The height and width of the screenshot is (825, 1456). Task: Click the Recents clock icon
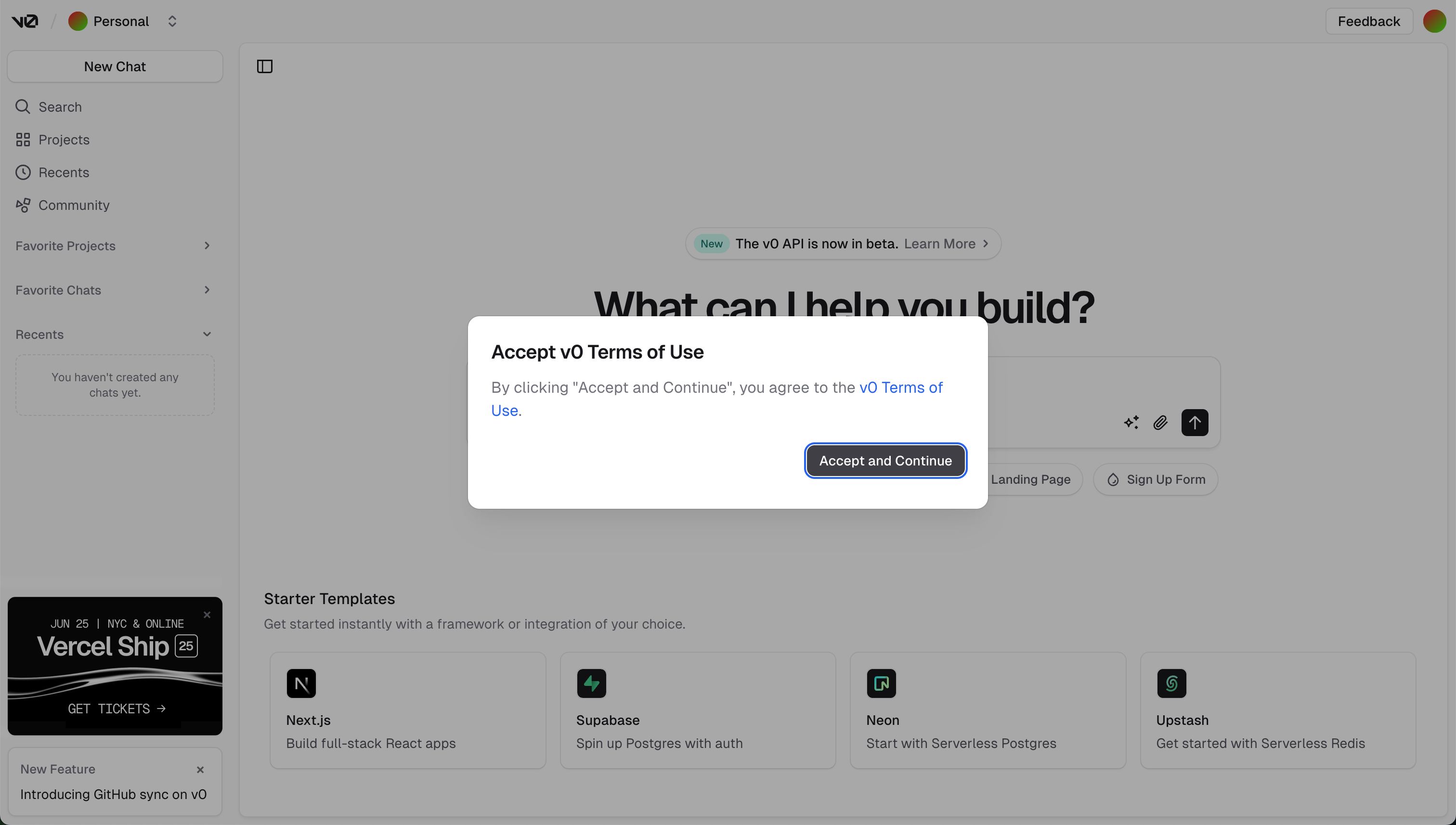[23, 172]
